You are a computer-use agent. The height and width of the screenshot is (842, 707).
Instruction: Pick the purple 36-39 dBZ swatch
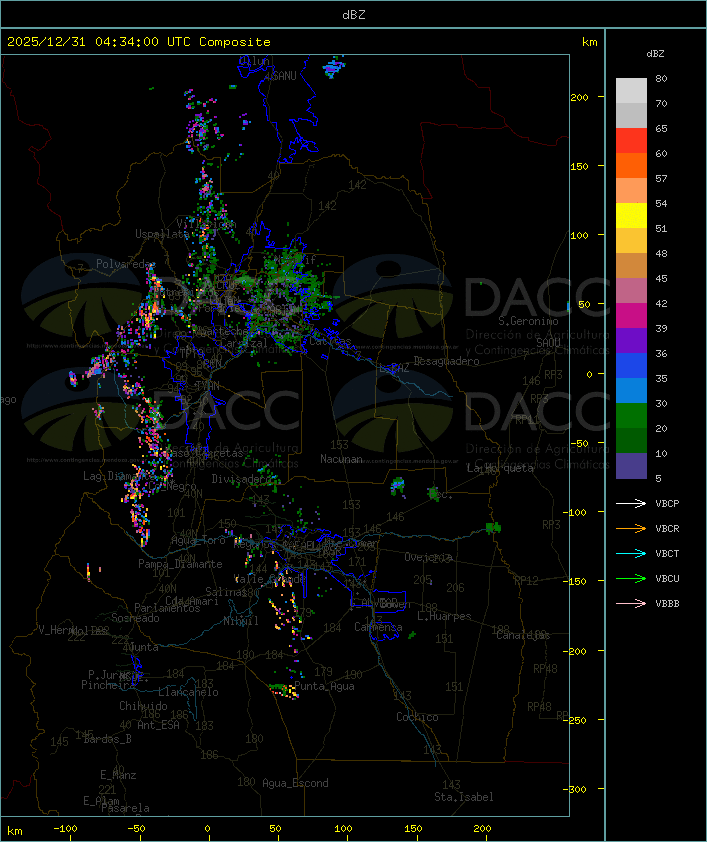(x=631, y=341)
